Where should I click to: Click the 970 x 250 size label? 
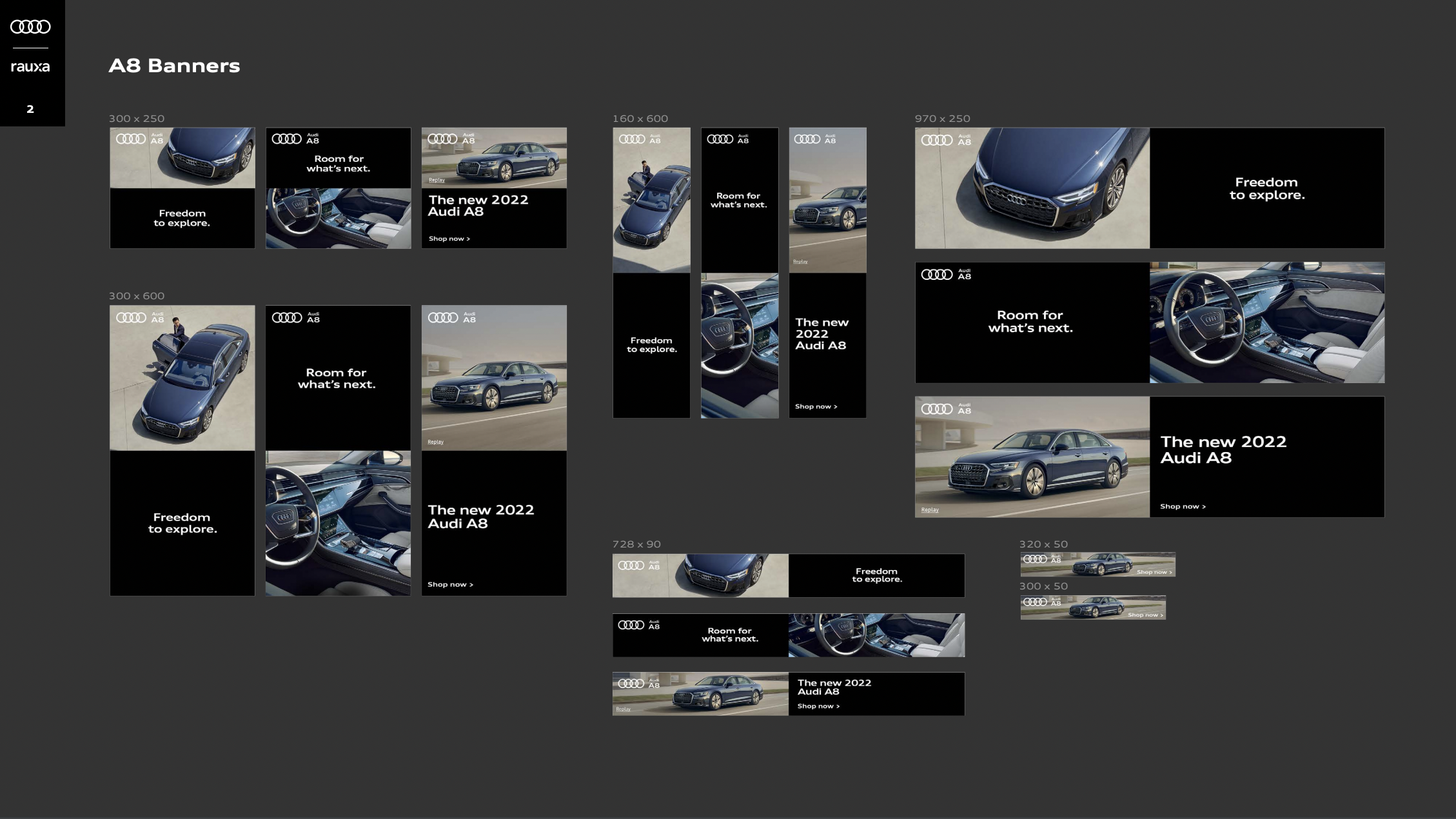(942, 119)
